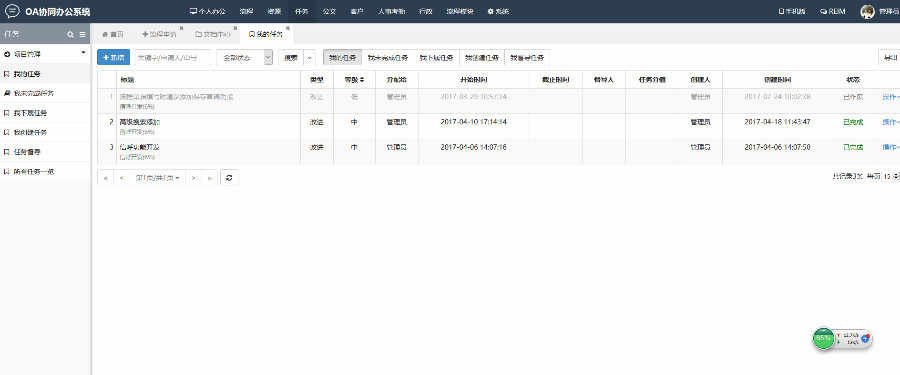Switch to the home 首页 tab
This screenshot has width=900, height=375.
tap(112, 34)
